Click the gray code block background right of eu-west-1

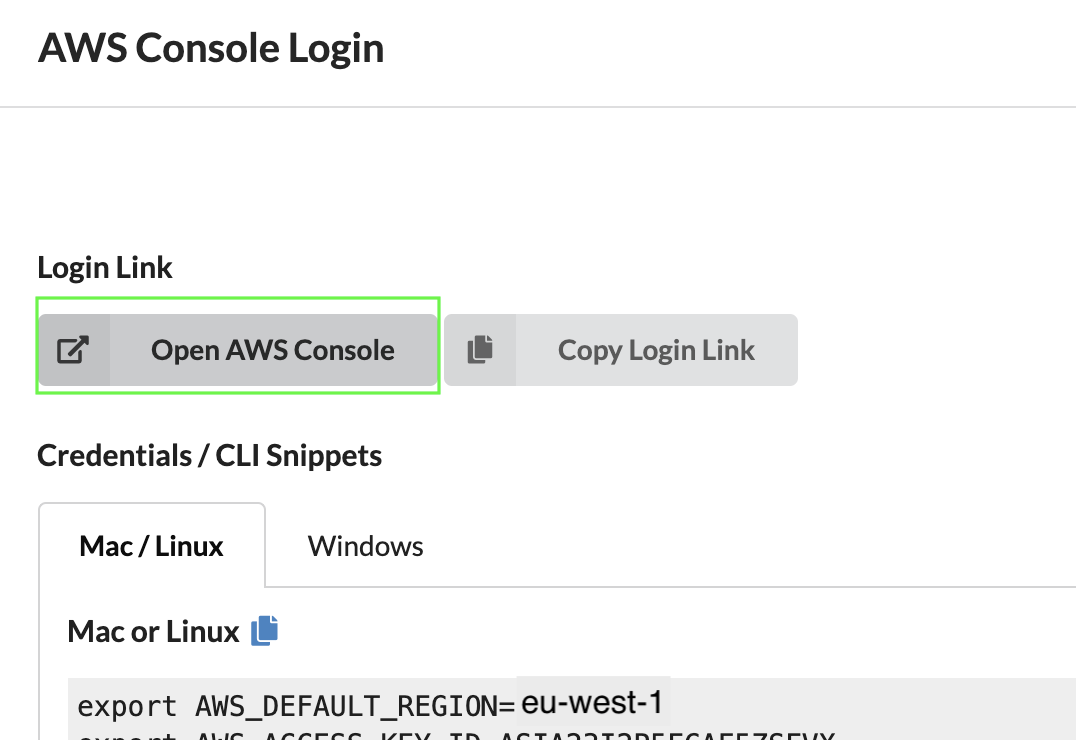coord(872,704)
